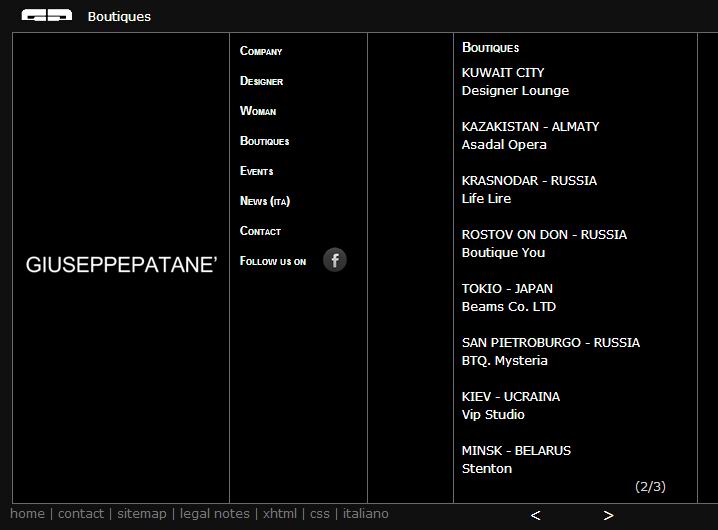Select the Boutiques menu item
The height and width of the screenshot is (530, 718).
[265, 141]
